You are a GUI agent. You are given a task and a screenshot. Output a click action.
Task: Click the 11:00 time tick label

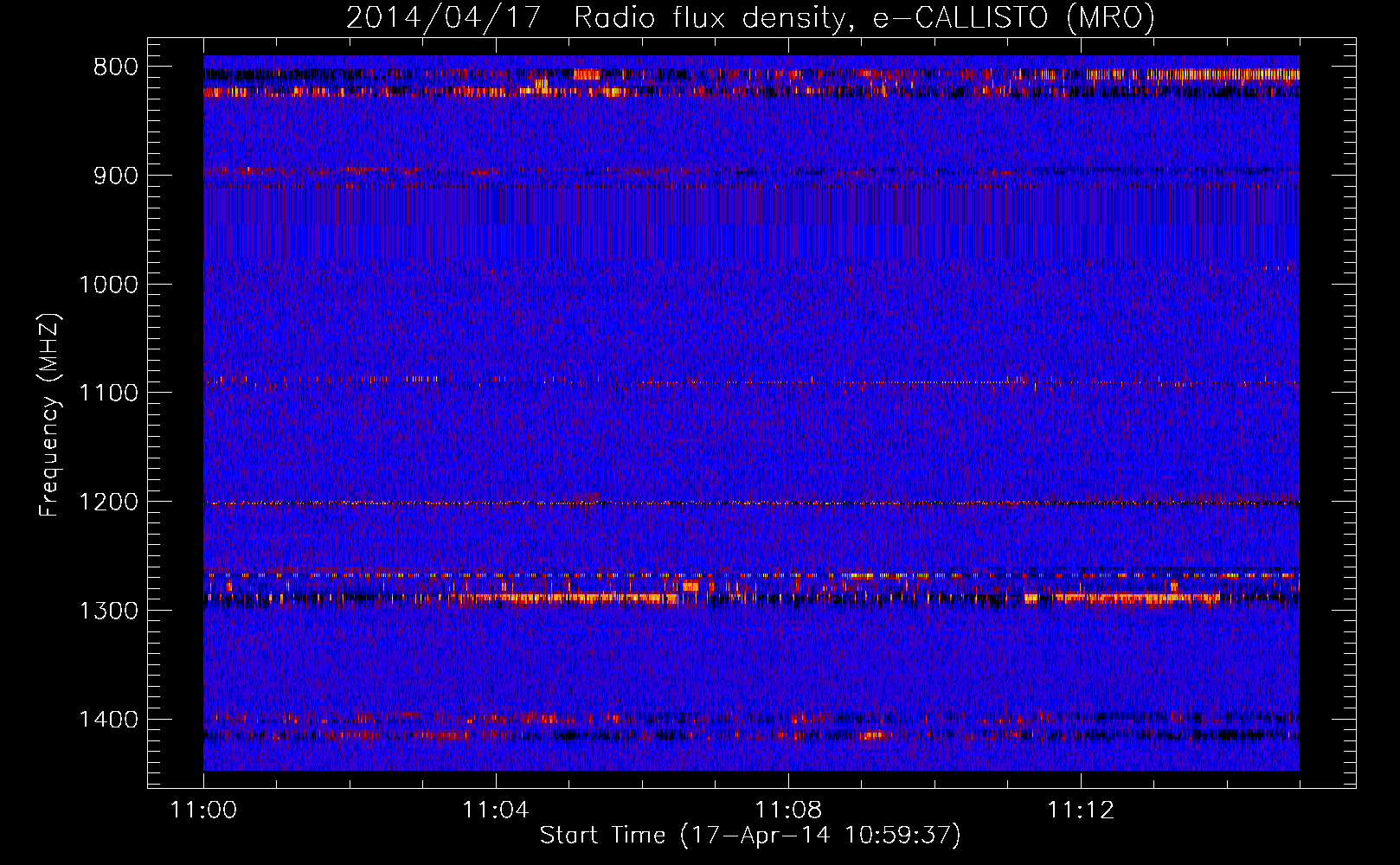click(203, 811)
